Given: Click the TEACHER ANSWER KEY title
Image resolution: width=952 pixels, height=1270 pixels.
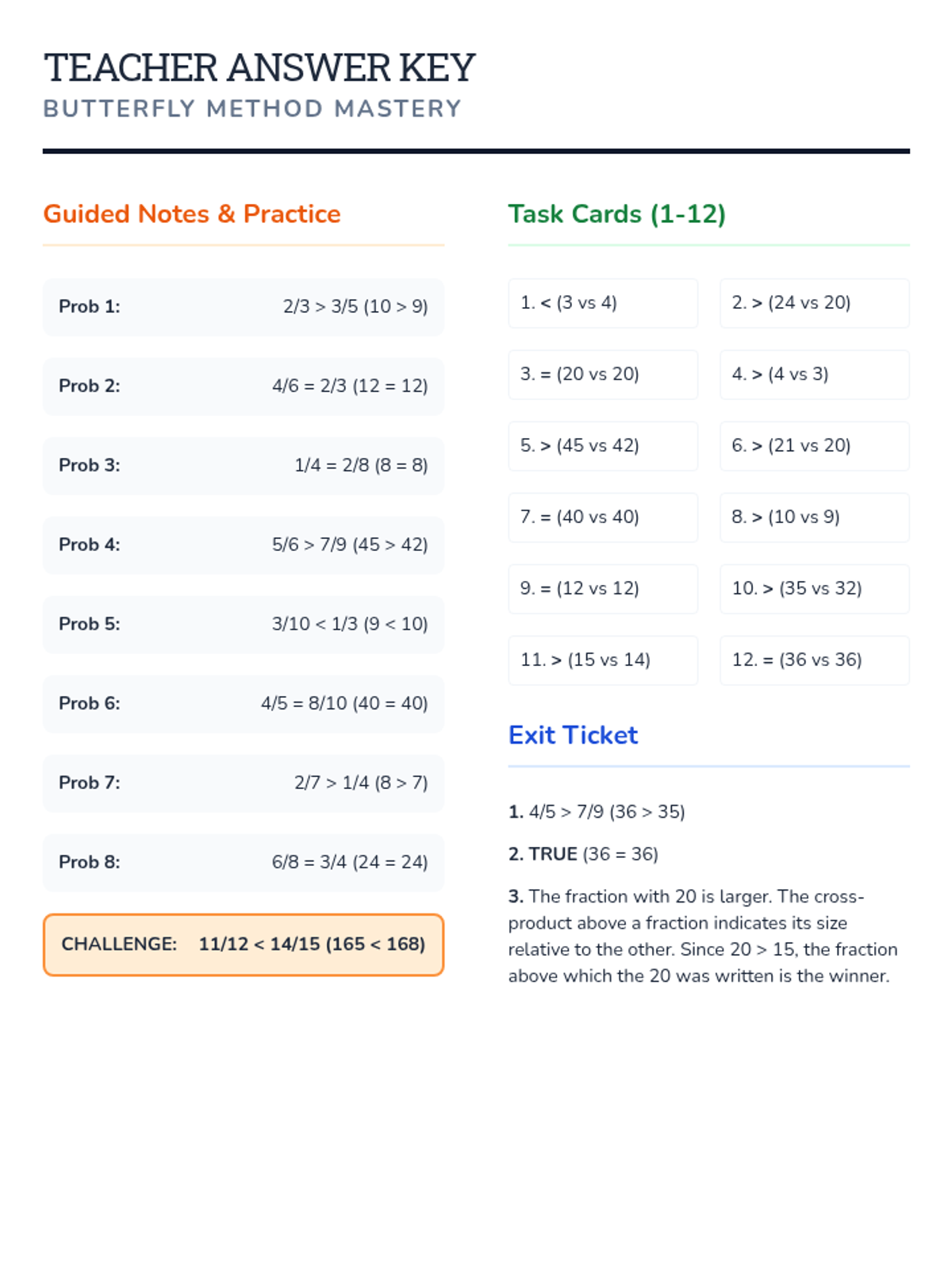Looking at the screenshot, I should pyautogui.click(x=259, y=67).
